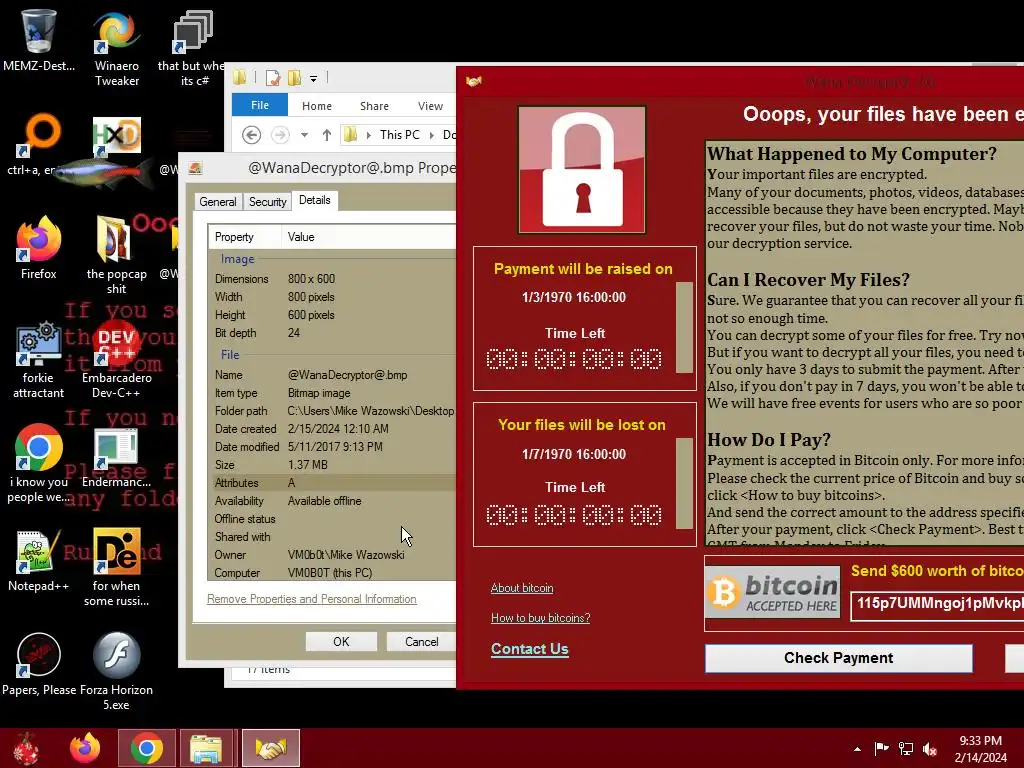Expand the chevron after 'This PC' in address bar

click(431, 135)
